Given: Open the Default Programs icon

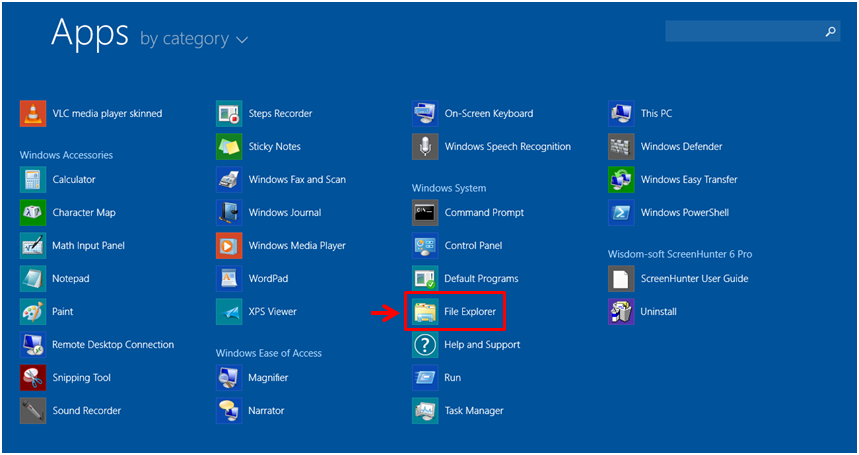Looking at the screenshot, I should coord(425,279).
